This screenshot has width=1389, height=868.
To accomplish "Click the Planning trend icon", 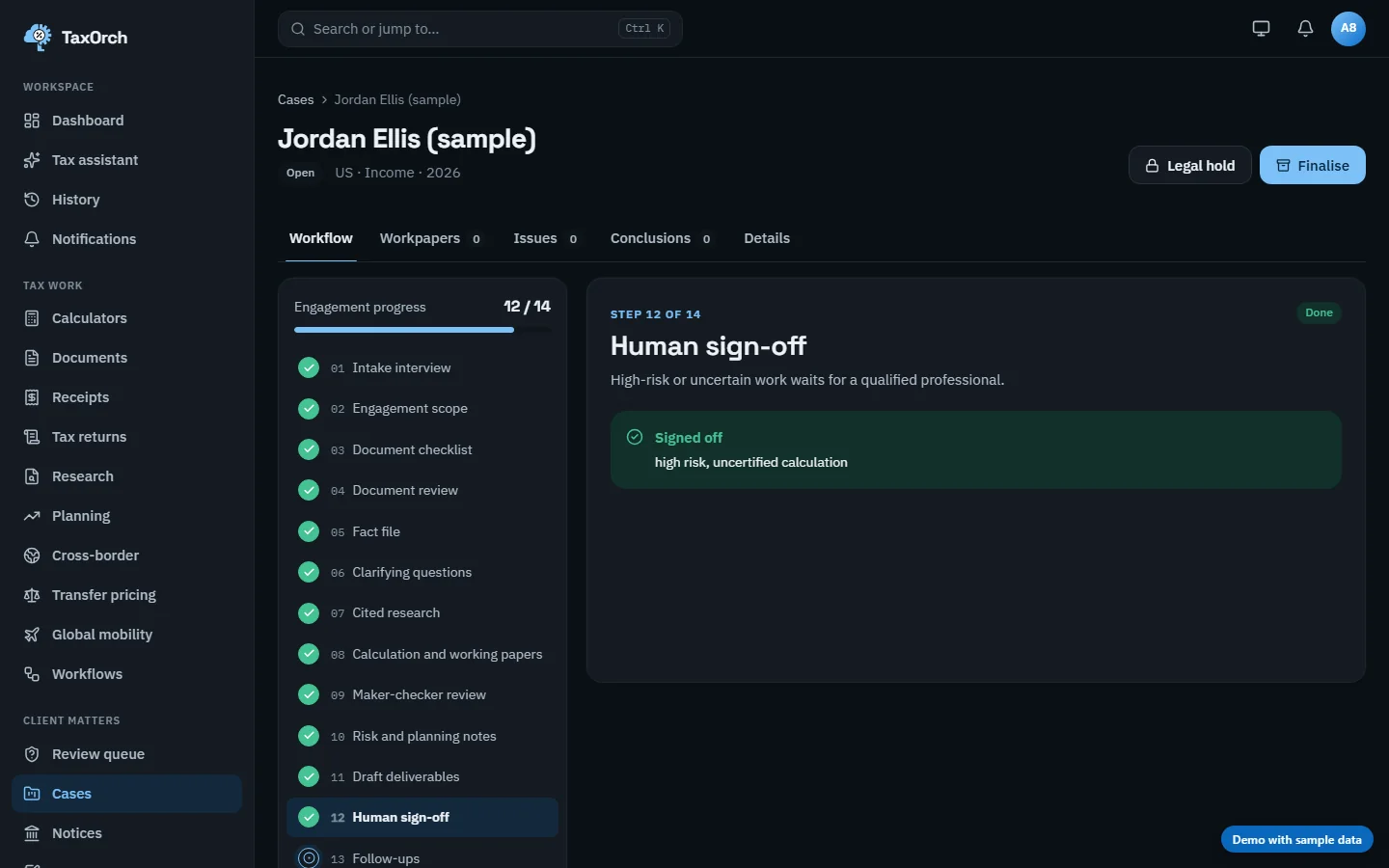I will pyautogui.click(x=32, y=516).
